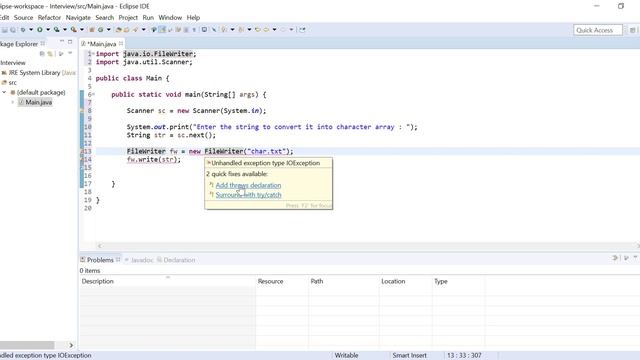This screenshot has height=360, width=640.
Task: Select the JRE System Library node
Action: coord(38,73)
